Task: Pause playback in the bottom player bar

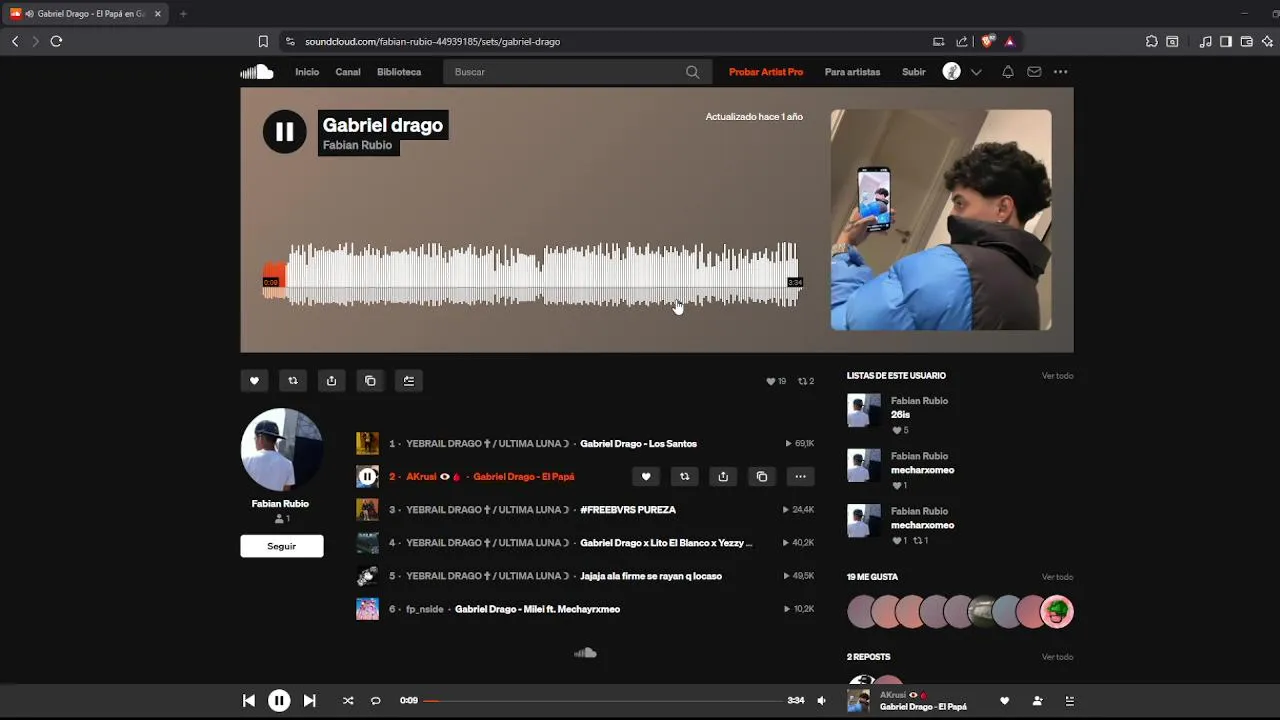Action: (x=279, y=701)
